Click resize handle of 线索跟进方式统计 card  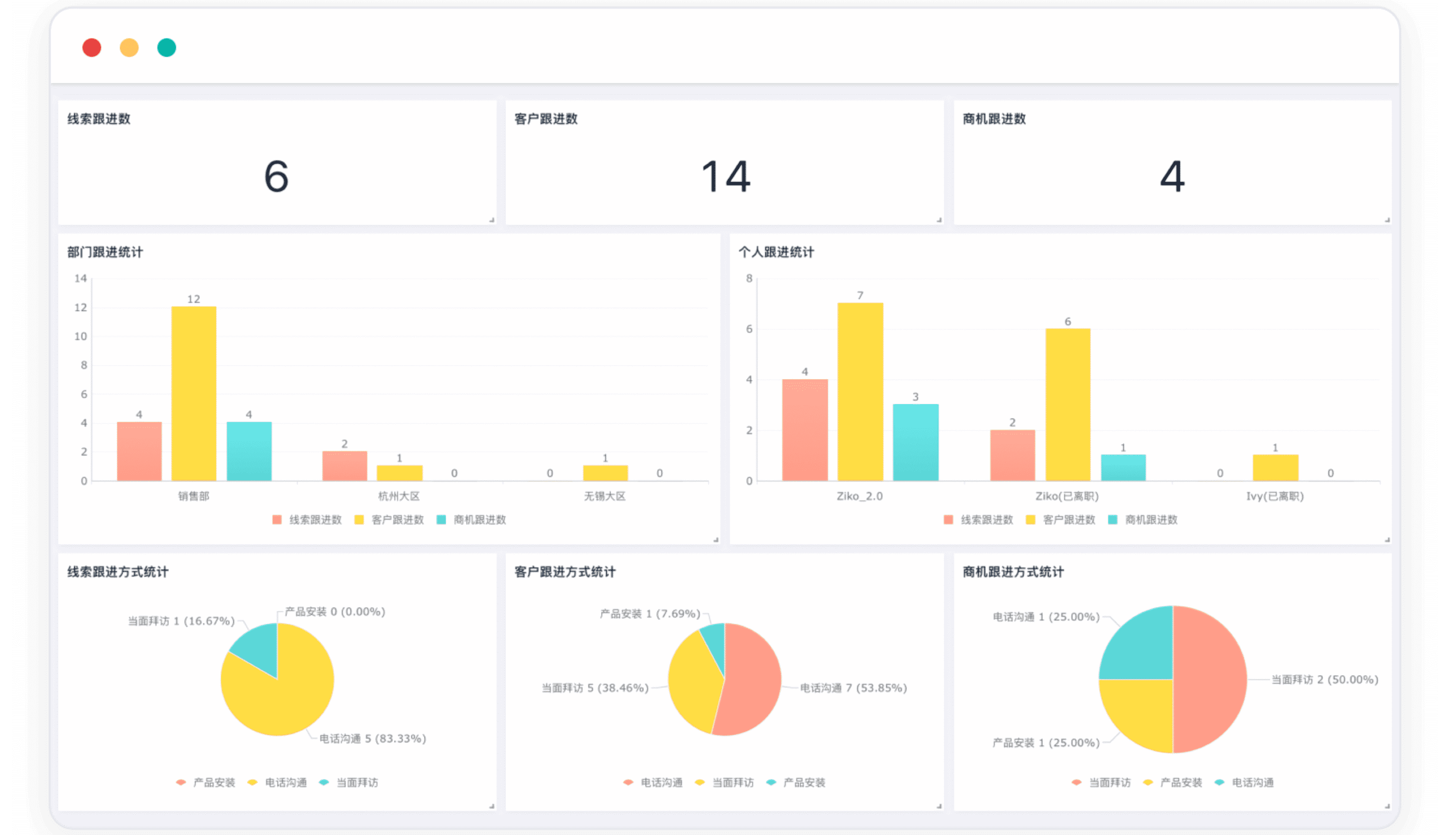(492, 806)
